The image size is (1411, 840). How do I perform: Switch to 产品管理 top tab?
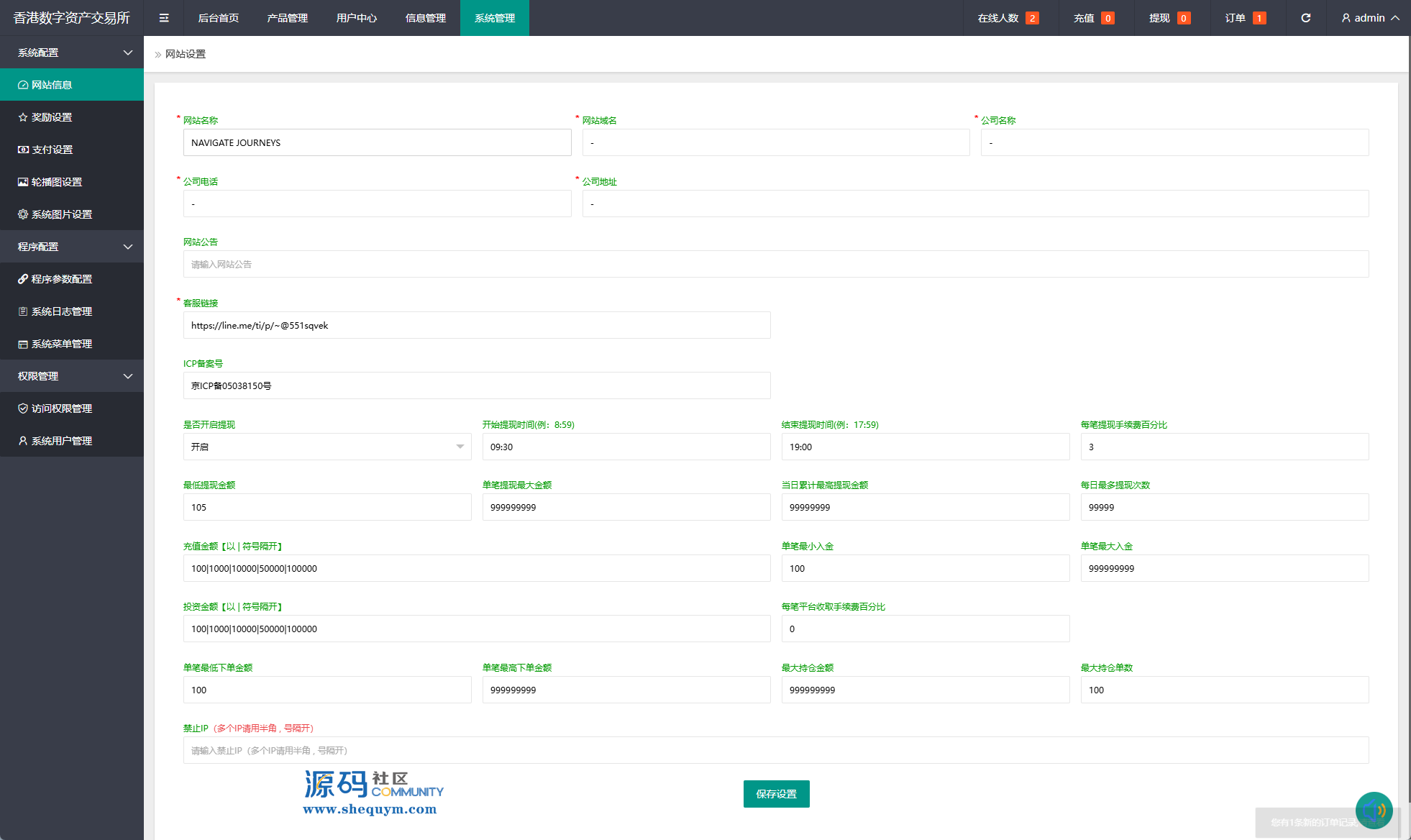tap(288, 18)
